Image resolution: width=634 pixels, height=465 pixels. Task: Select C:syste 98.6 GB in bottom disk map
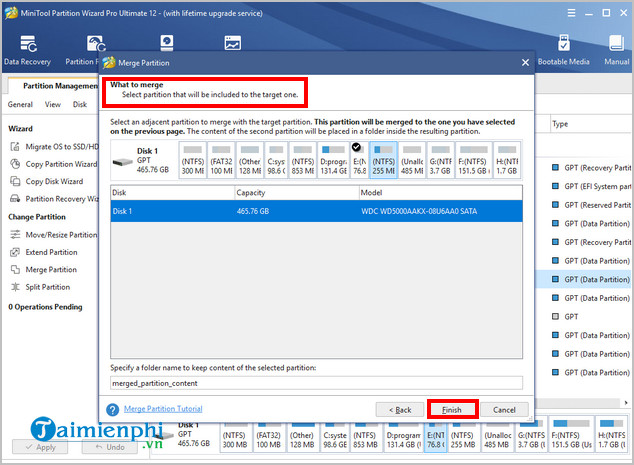335,435
